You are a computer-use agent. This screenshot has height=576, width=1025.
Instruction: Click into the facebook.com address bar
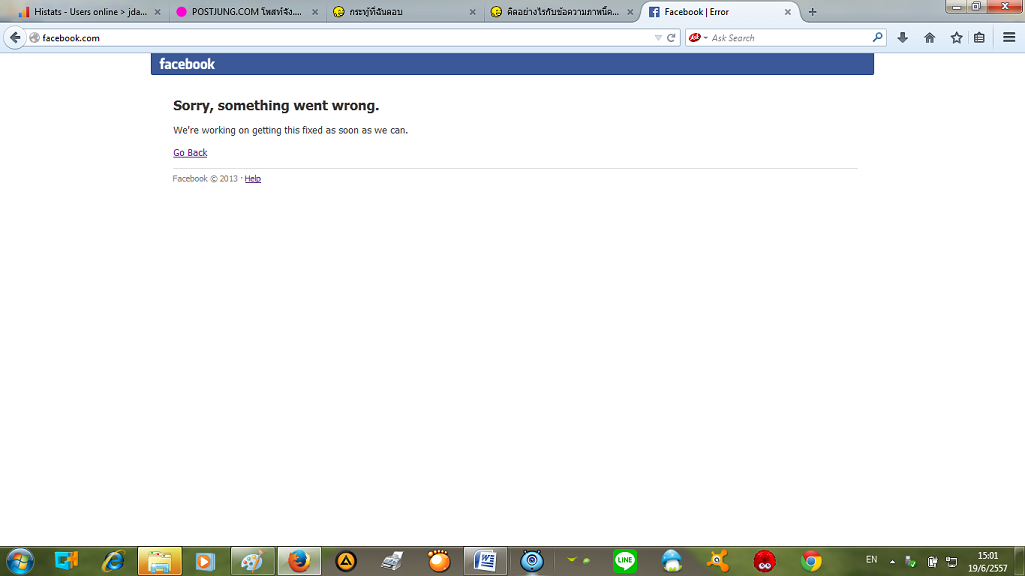[345, 38]
